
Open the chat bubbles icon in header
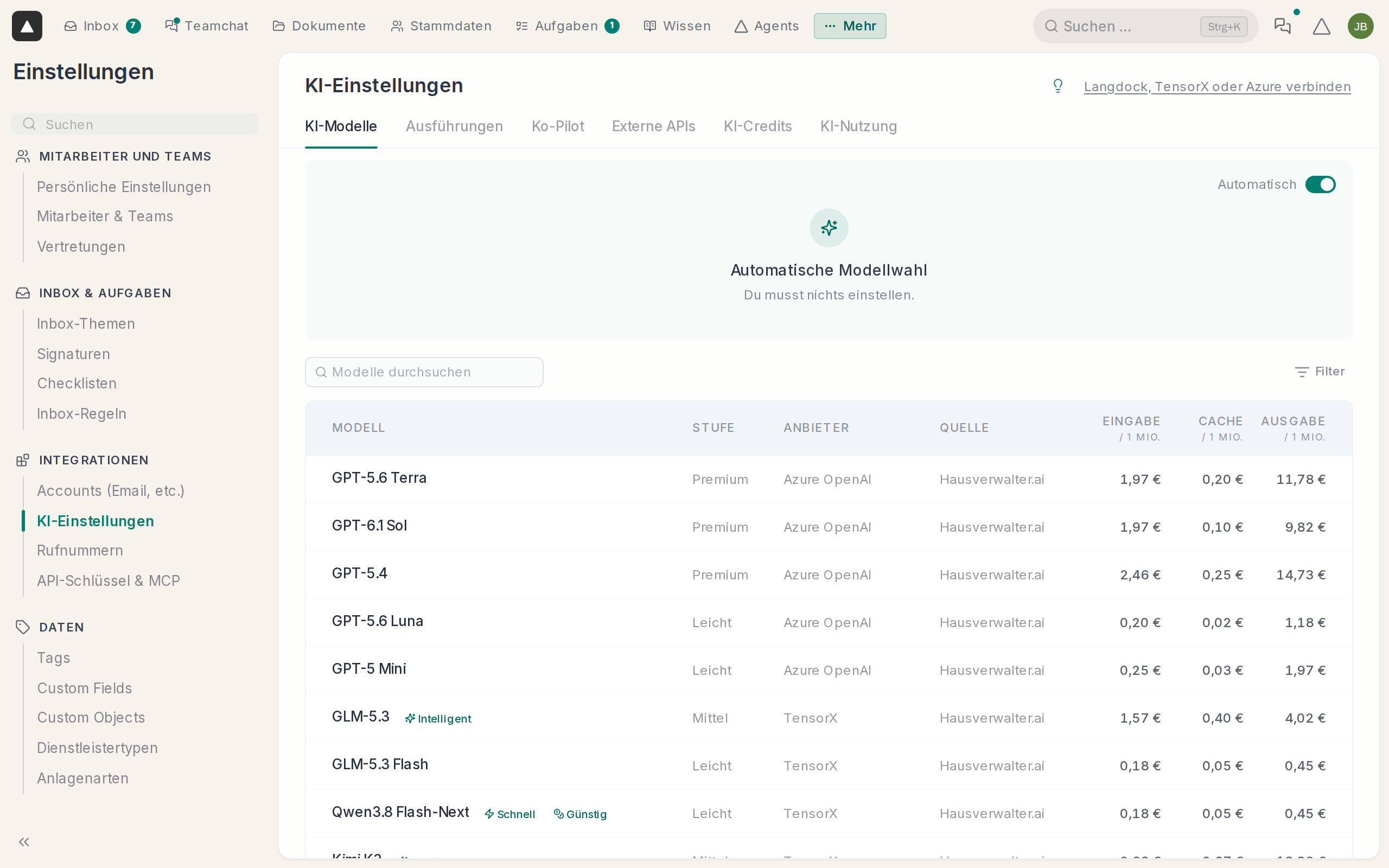[x=1282, y=26]
